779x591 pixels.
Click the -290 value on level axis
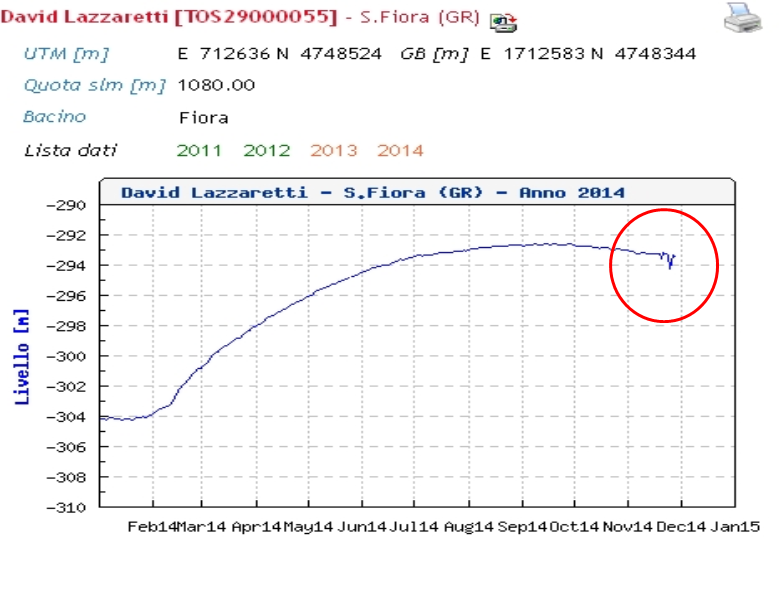(x=71, y=205)
